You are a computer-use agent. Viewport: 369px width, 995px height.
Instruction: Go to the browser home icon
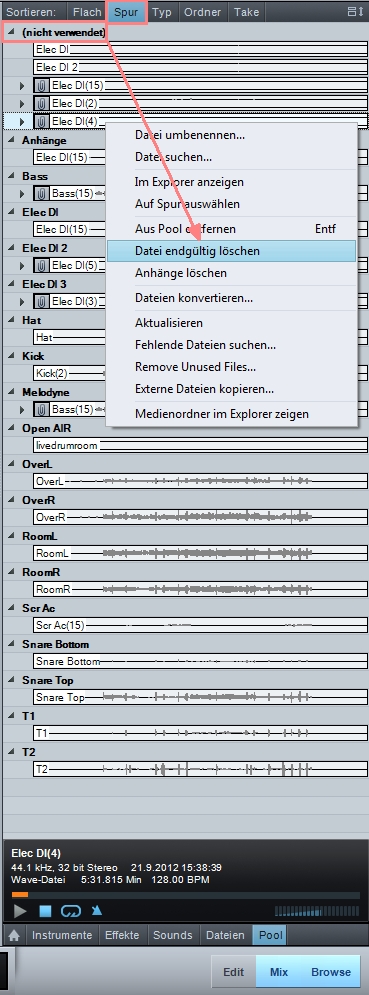point(14,935)
